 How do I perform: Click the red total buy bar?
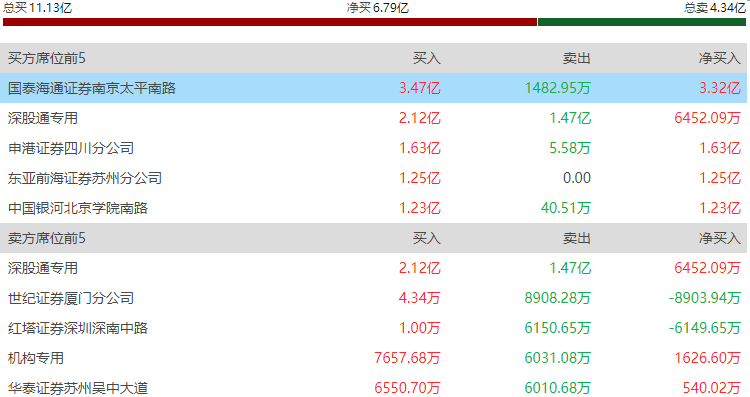point(270,22)
